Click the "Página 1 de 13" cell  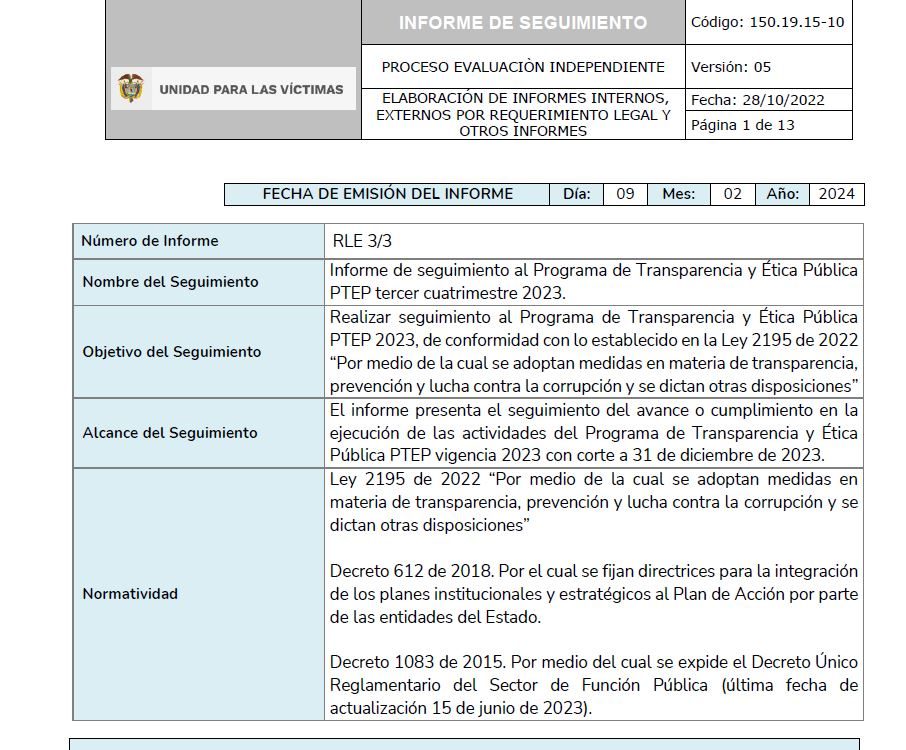pyautogui.click(x=768, y=125)
